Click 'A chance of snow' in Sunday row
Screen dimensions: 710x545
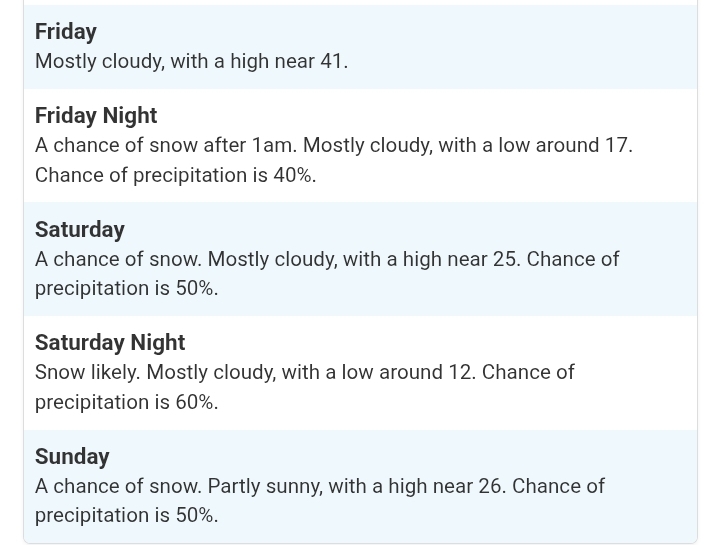click(115, 486)
